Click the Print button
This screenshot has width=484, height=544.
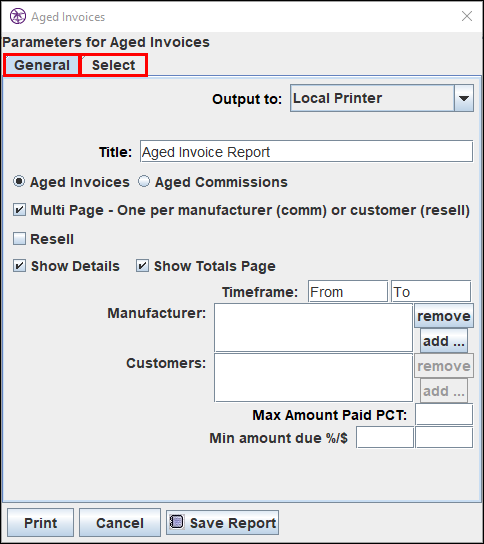click(x=41, y=523)
